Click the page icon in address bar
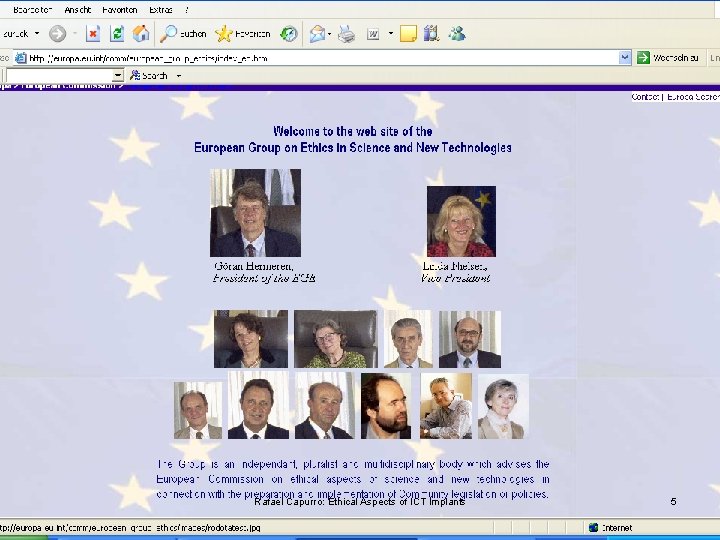The width and height of the screenshot is (720, 540). [x=21, y=58]
